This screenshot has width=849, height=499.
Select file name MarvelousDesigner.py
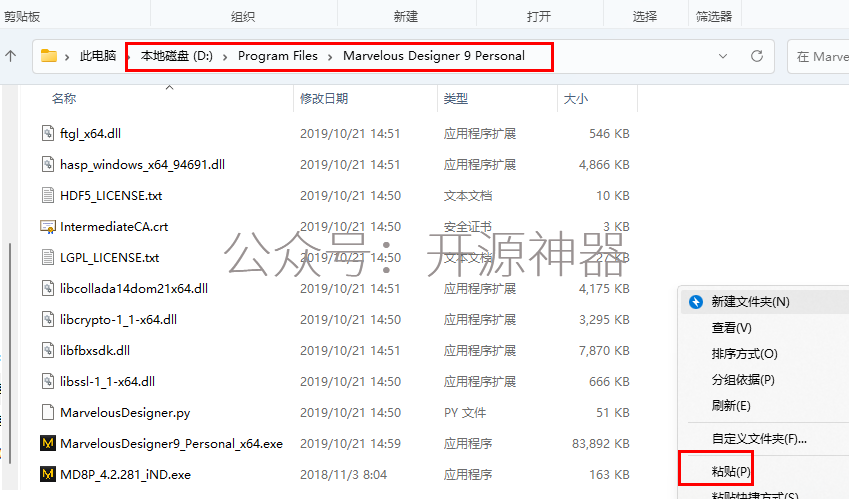coord(125,412)
